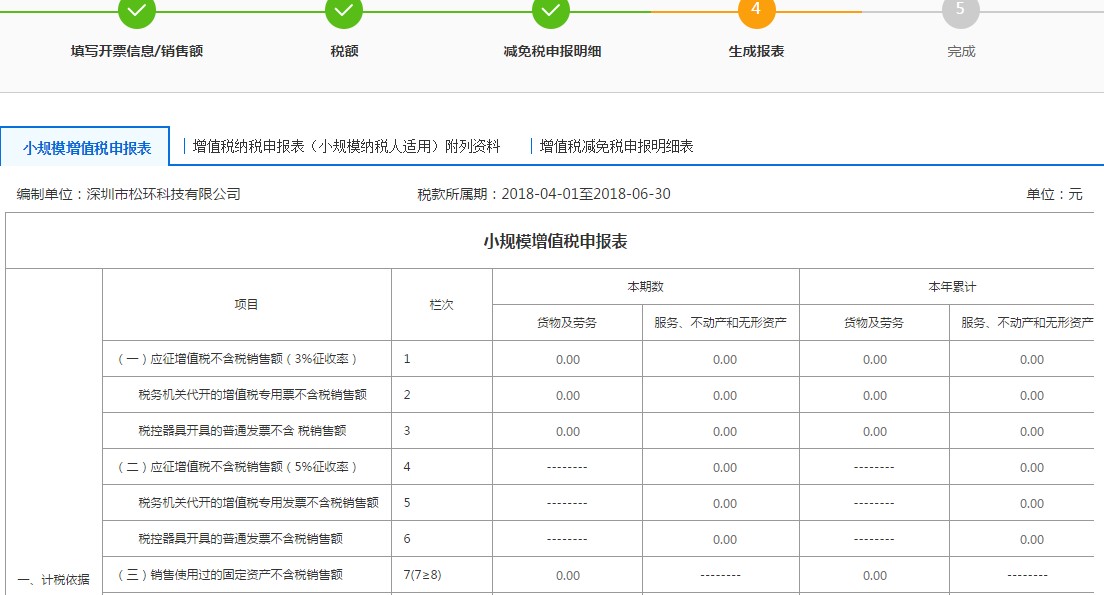Select the 本年累计 货物及劳务 value of row 3

(x=873, y=430)
